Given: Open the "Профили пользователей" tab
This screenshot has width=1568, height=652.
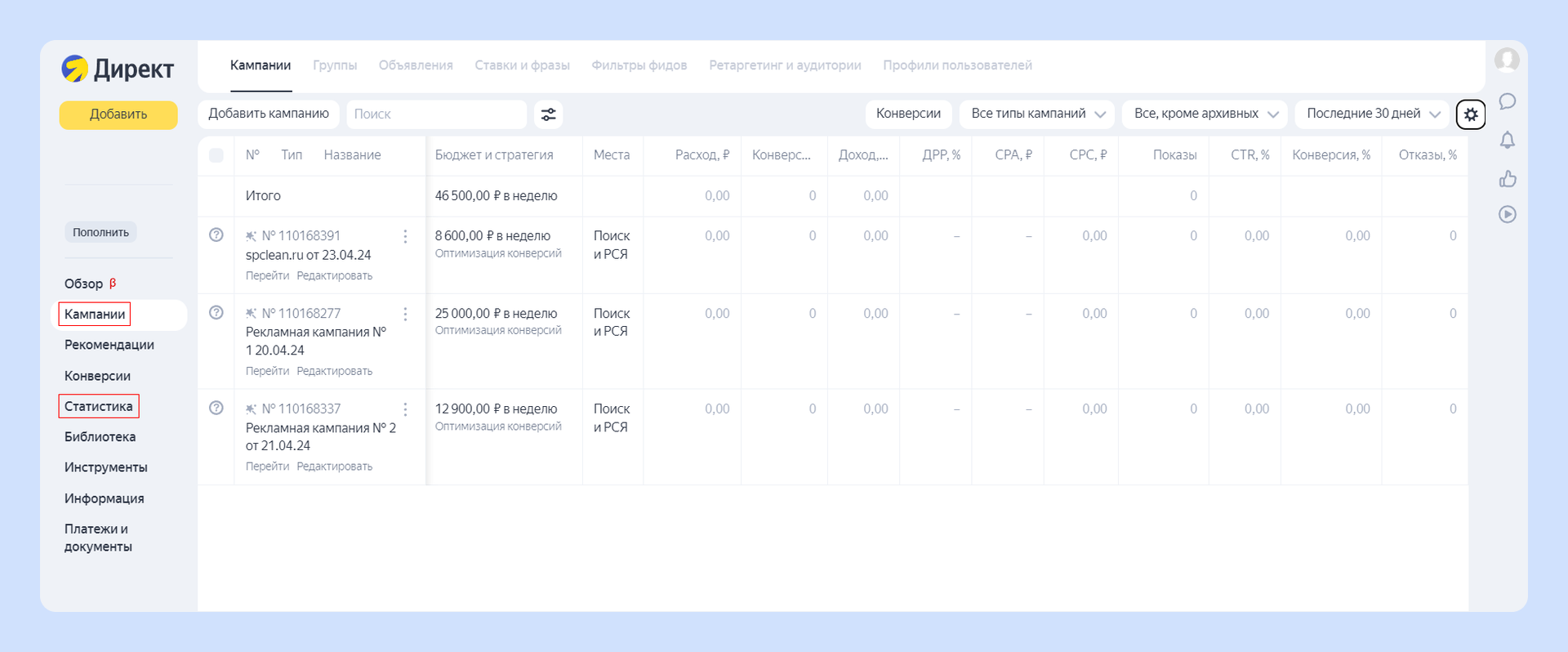Looking at the screenshot, I should (957, 65).
